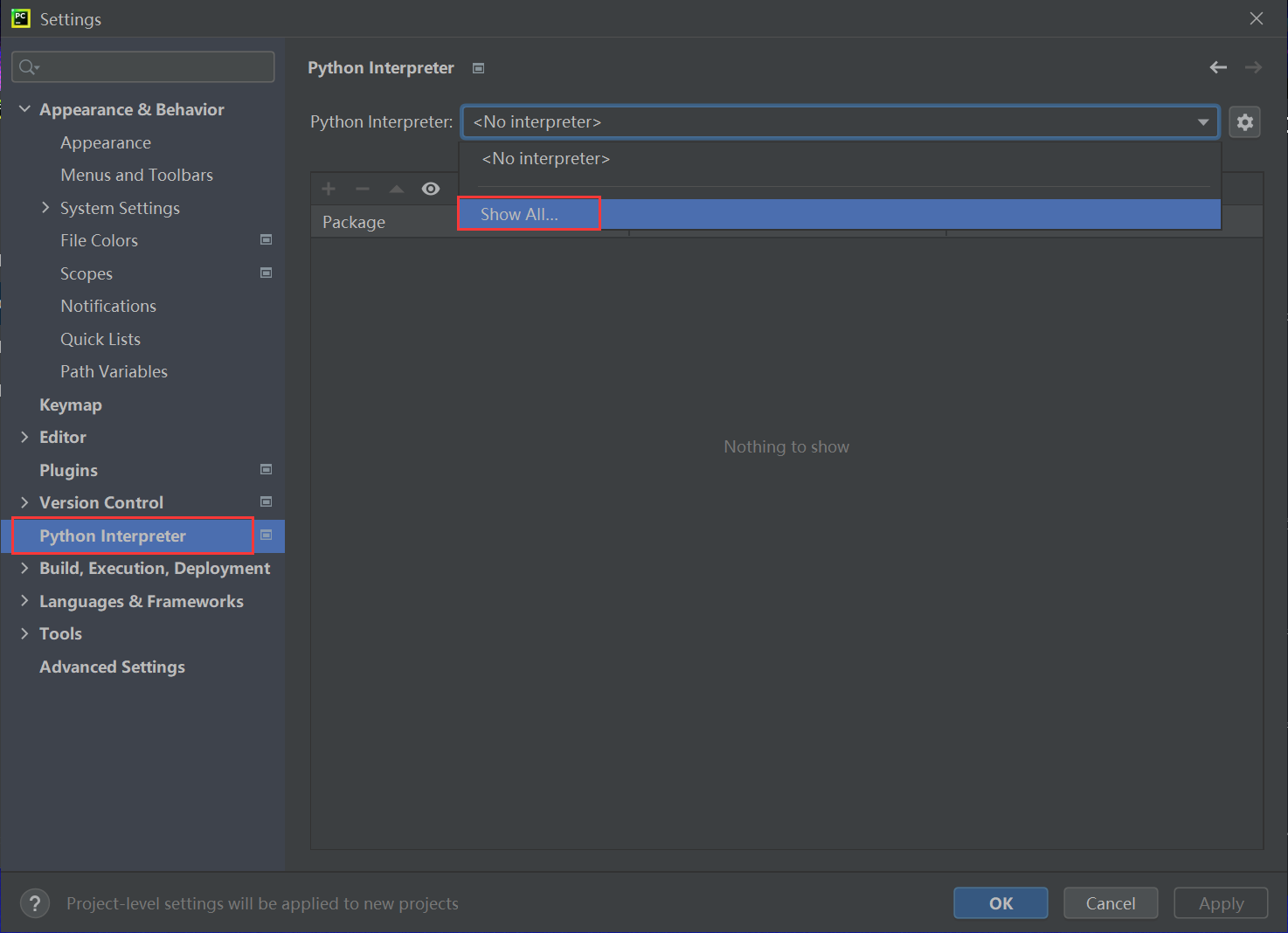The image size is (1288, 933).
Task: Click the Languages & Frameworks label
Action: click(x=142, y=601)
